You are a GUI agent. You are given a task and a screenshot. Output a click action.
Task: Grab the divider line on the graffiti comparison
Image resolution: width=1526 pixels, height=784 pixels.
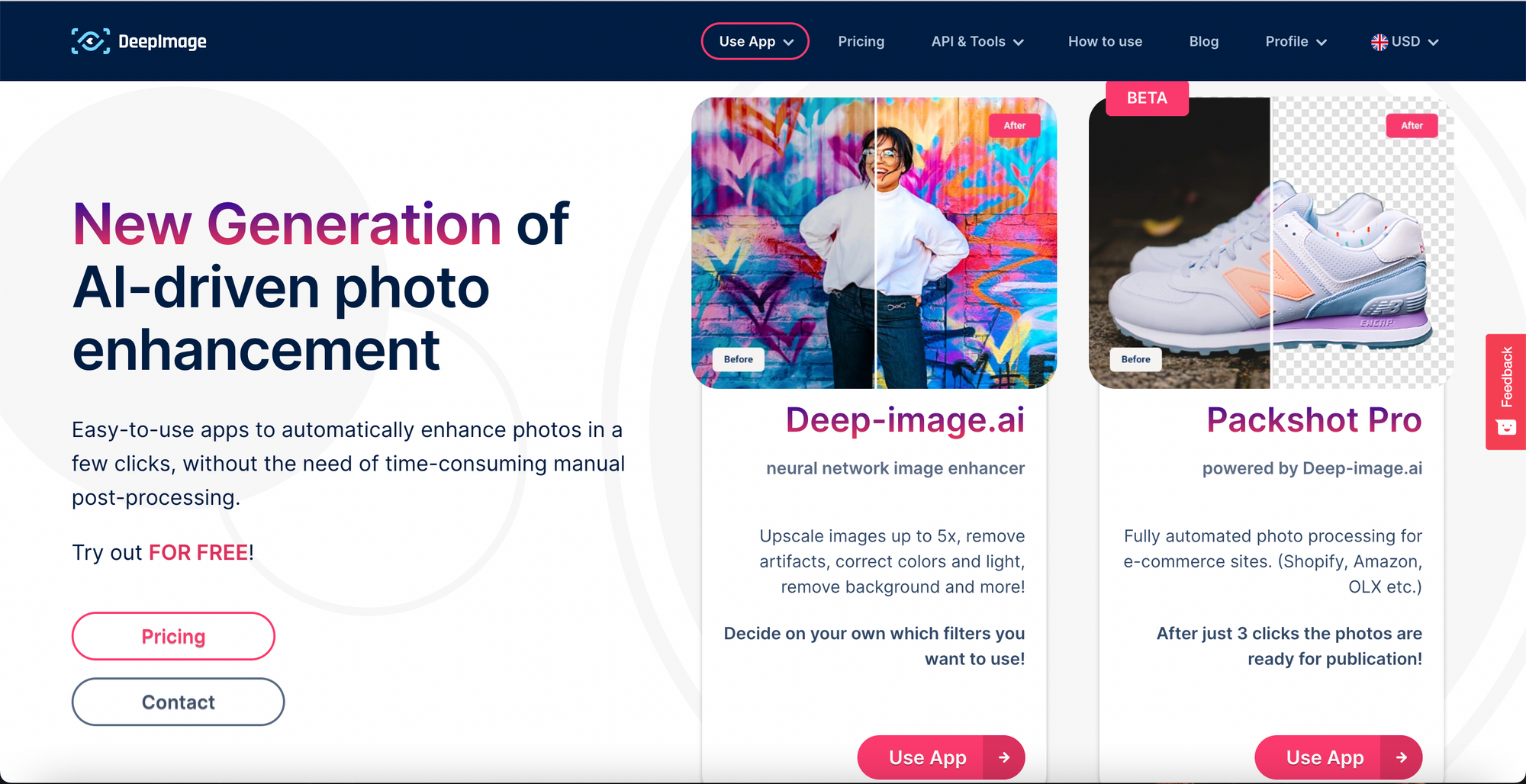point(875,243)
